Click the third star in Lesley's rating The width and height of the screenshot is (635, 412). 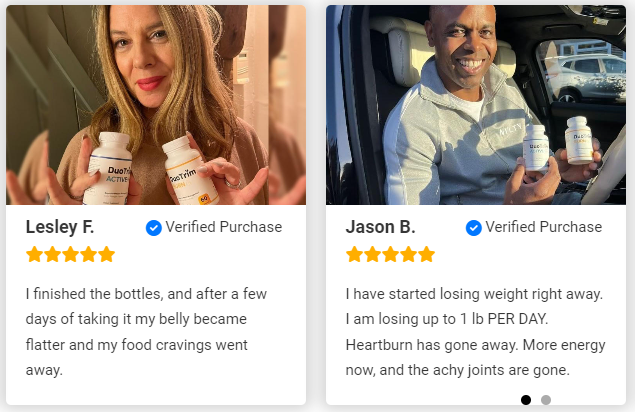[x=70, y=254]
